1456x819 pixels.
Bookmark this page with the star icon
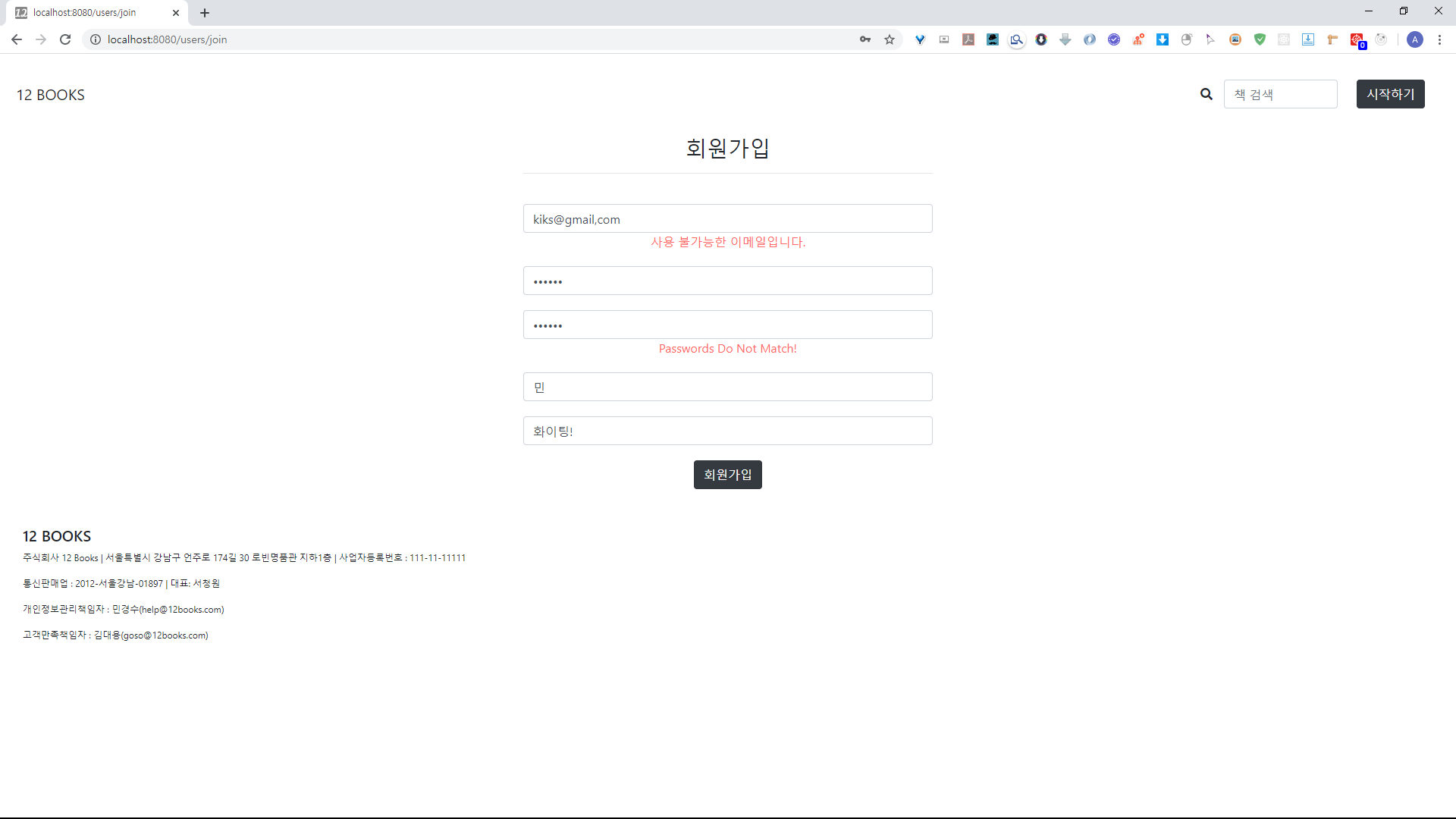point(890,39)
